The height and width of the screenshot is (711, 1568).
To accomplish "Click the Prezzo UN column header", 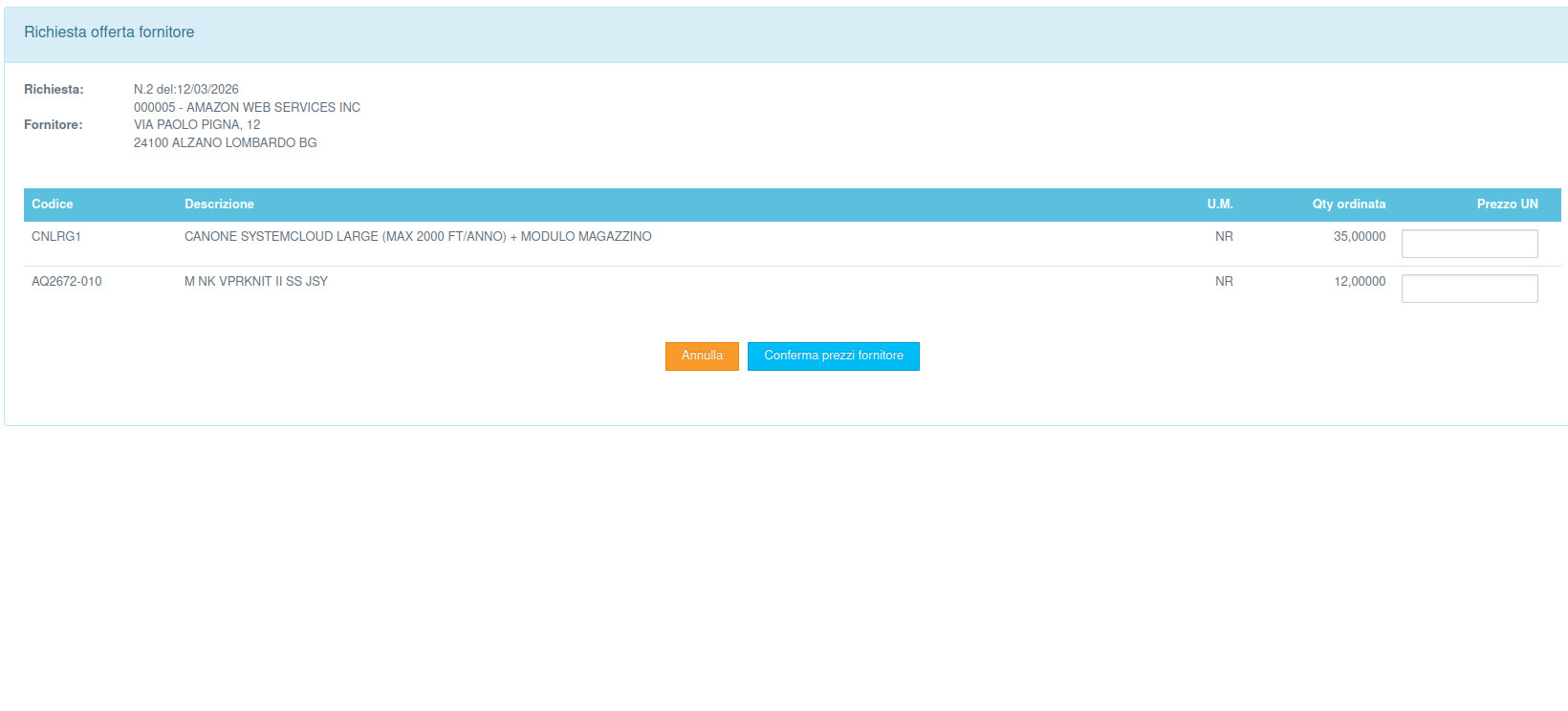I will 1507,205.
